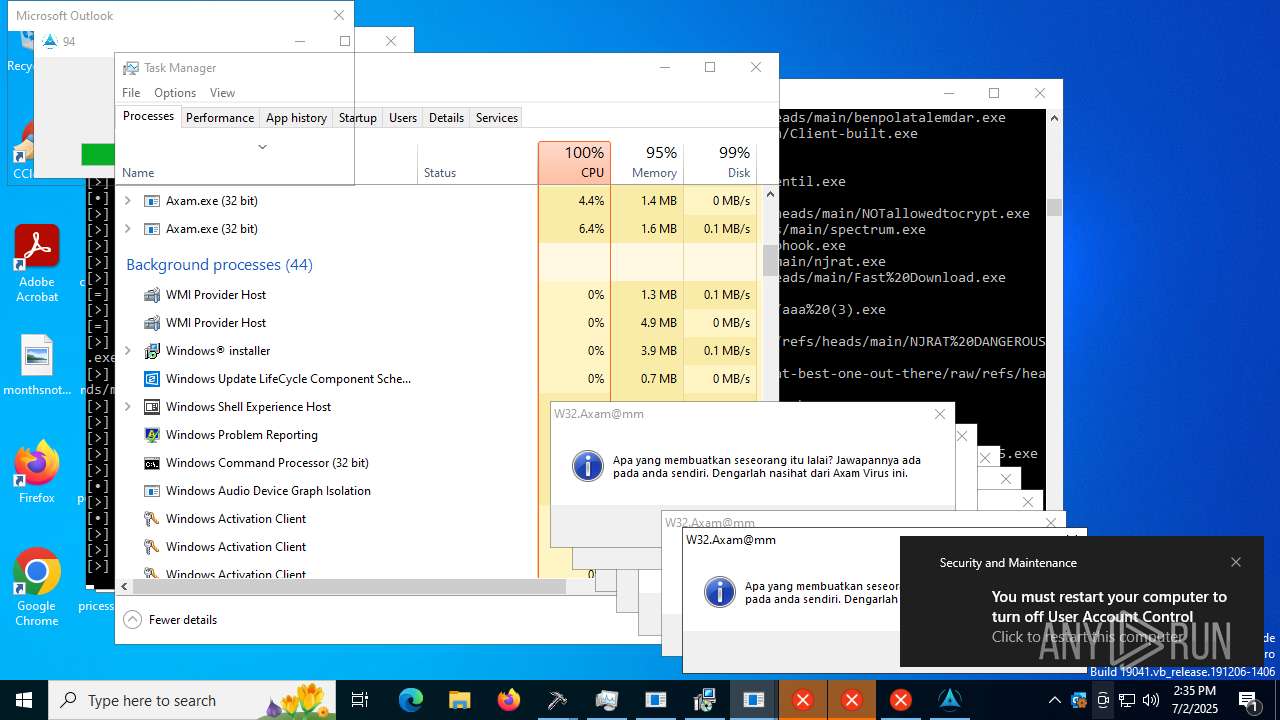
Task: Click the Windows Command Processor process icon
Action: pyautogui.click(x=152, y=463)
